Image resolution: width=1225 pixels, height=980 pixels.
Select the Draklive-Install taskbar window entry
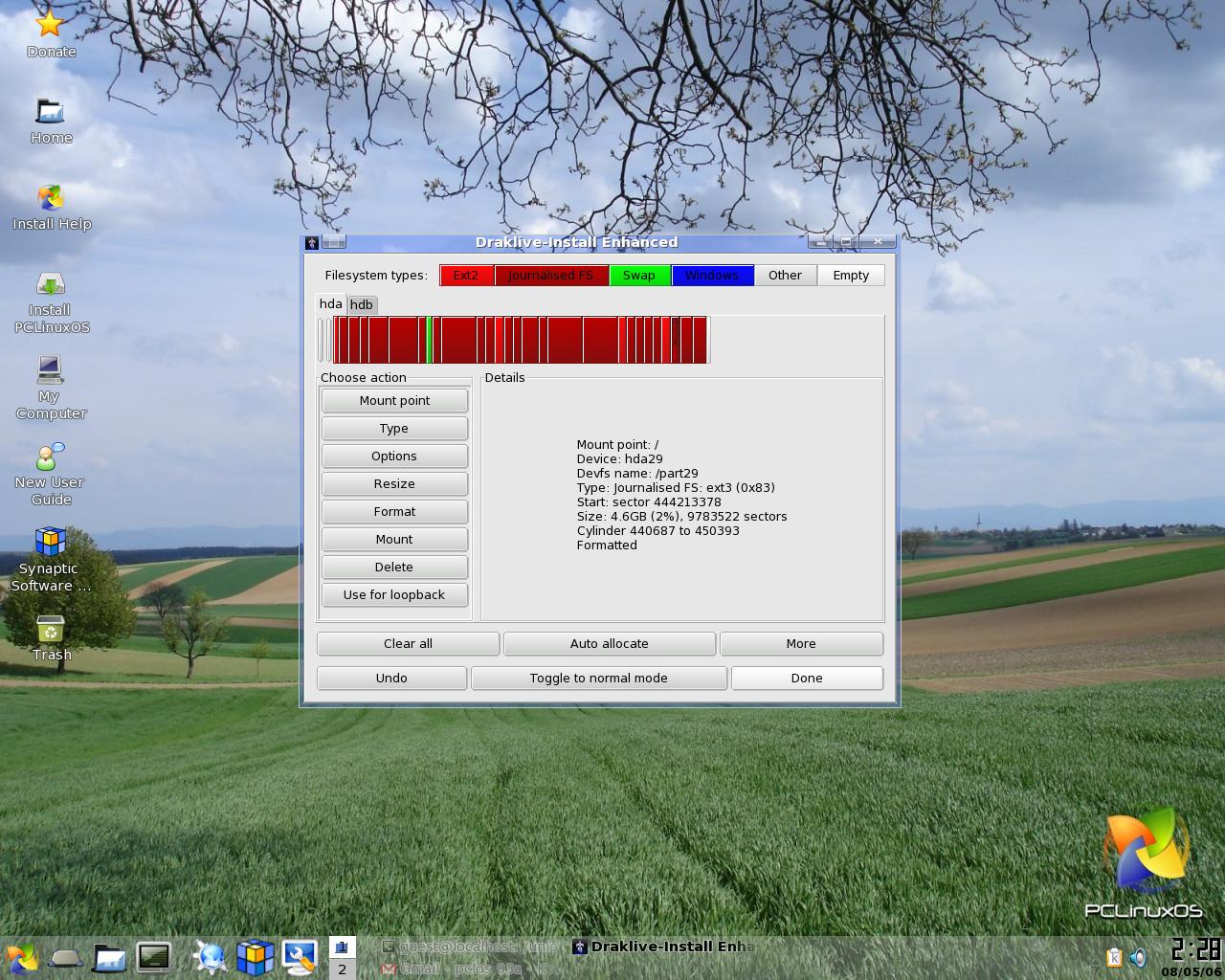tap(664, 947)
